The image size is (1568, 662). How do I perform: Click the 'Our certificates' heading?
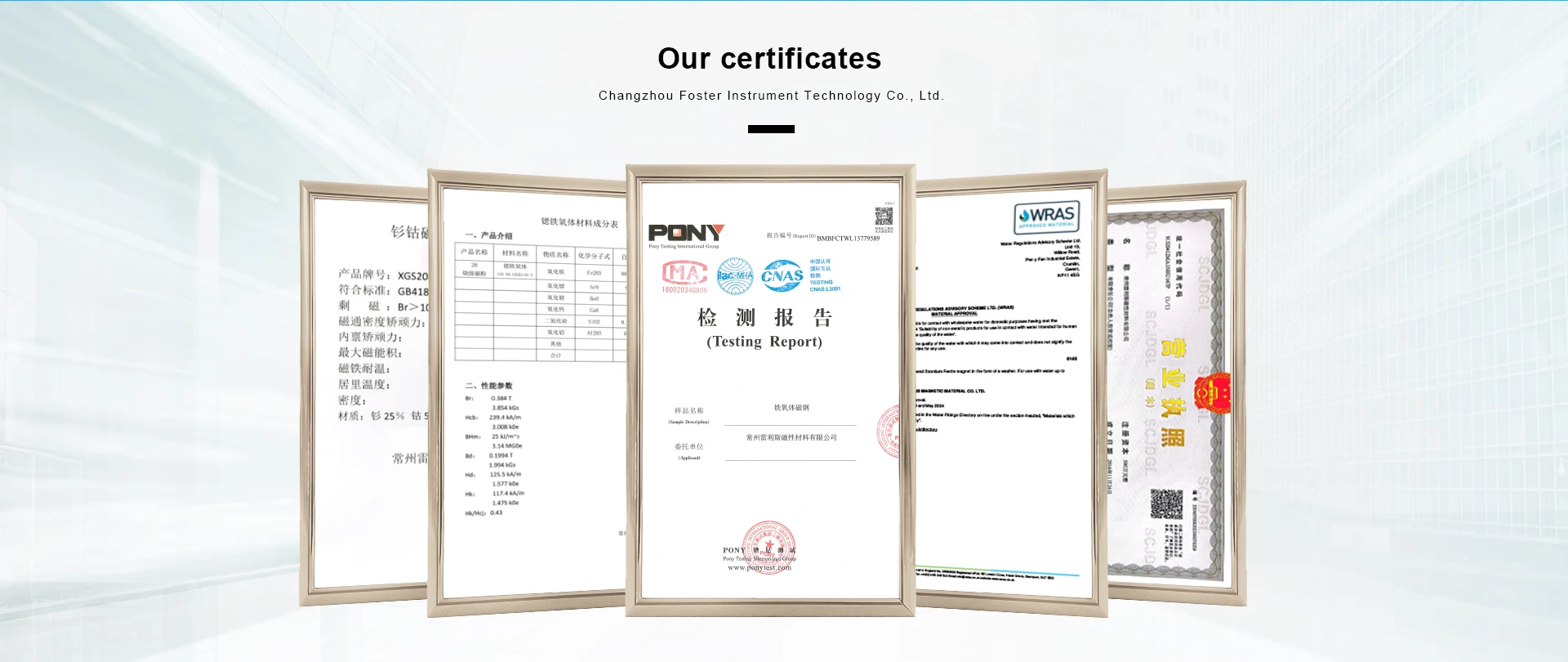(769, 59)
